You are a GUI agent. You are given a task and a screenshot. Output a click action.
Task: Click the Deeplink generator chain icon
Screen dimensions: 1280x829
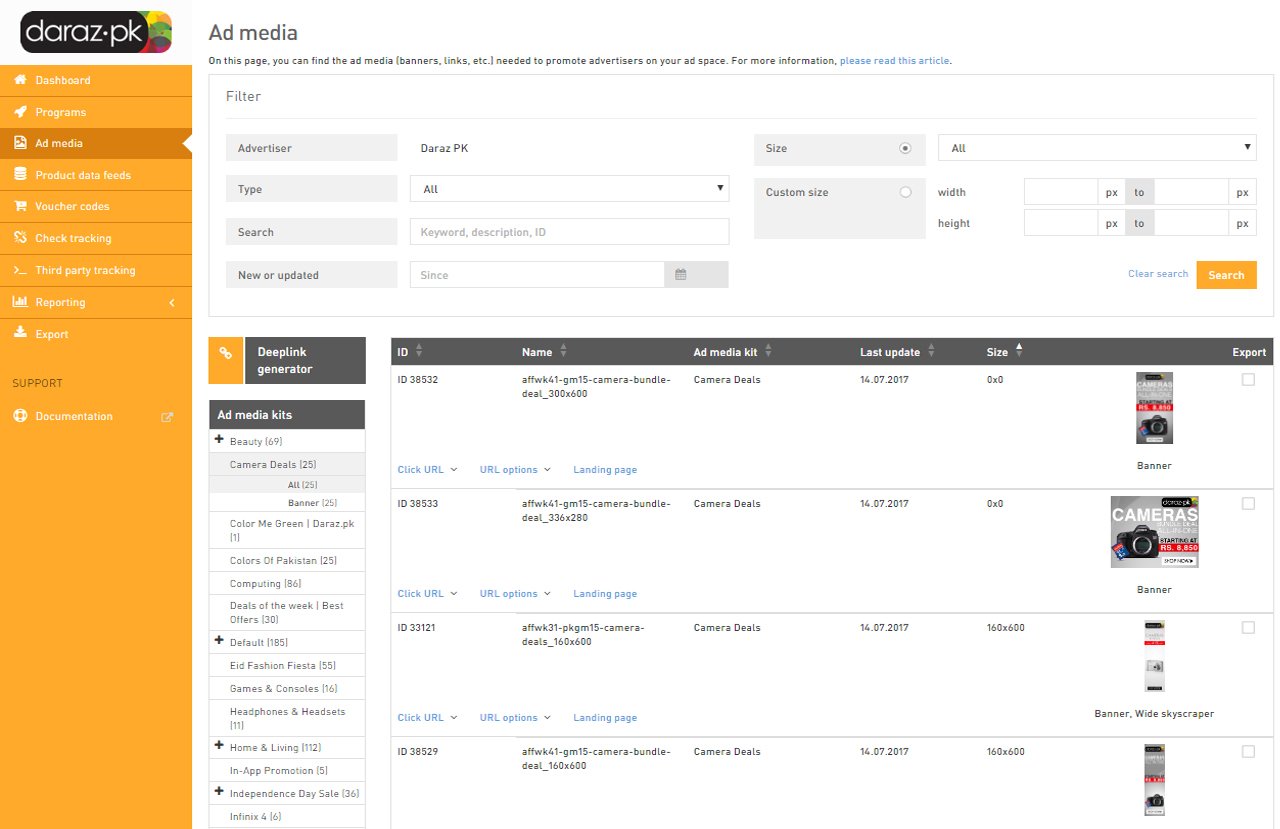226,353
